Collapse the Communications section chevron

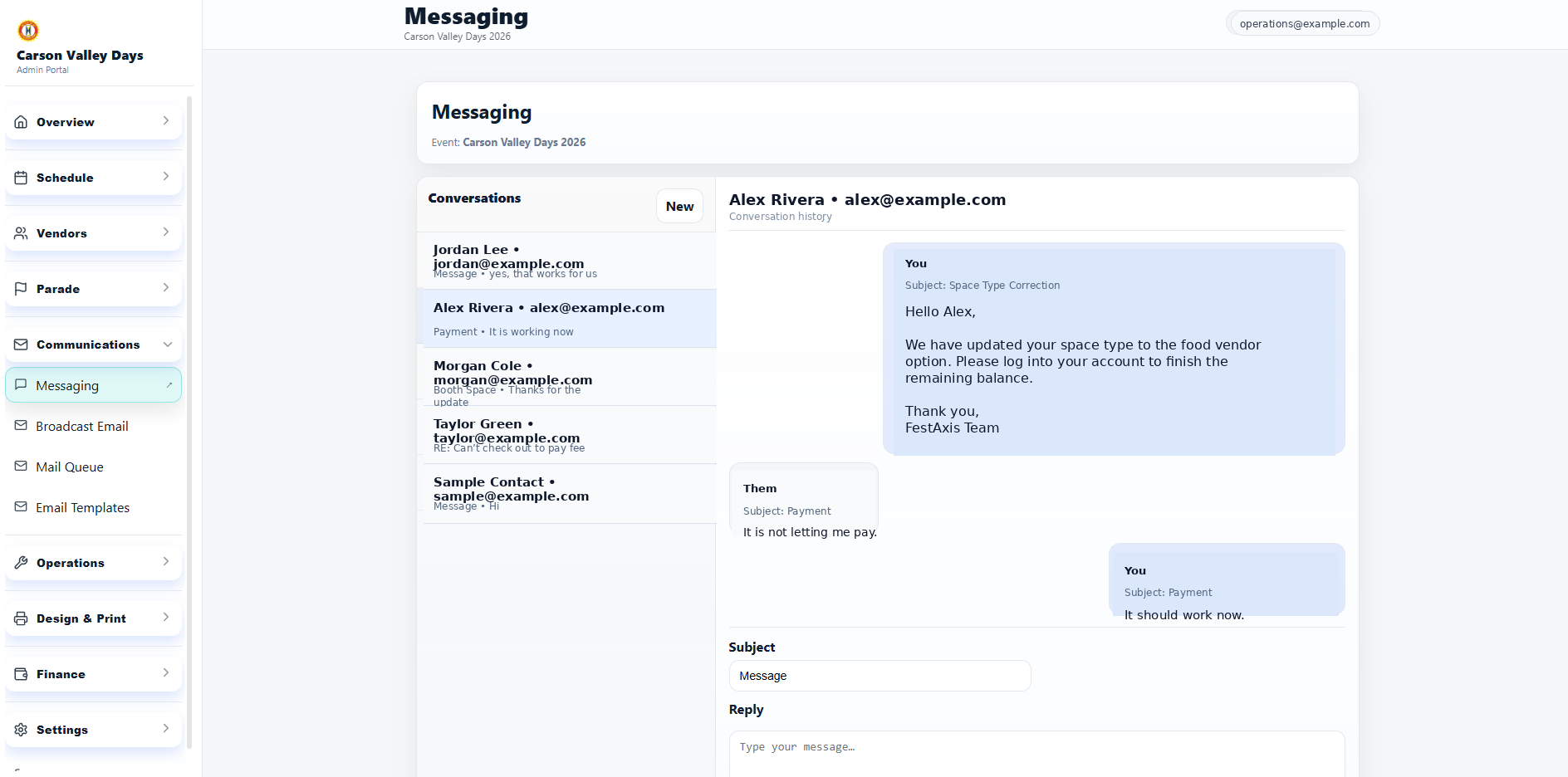tap(168, 345)
